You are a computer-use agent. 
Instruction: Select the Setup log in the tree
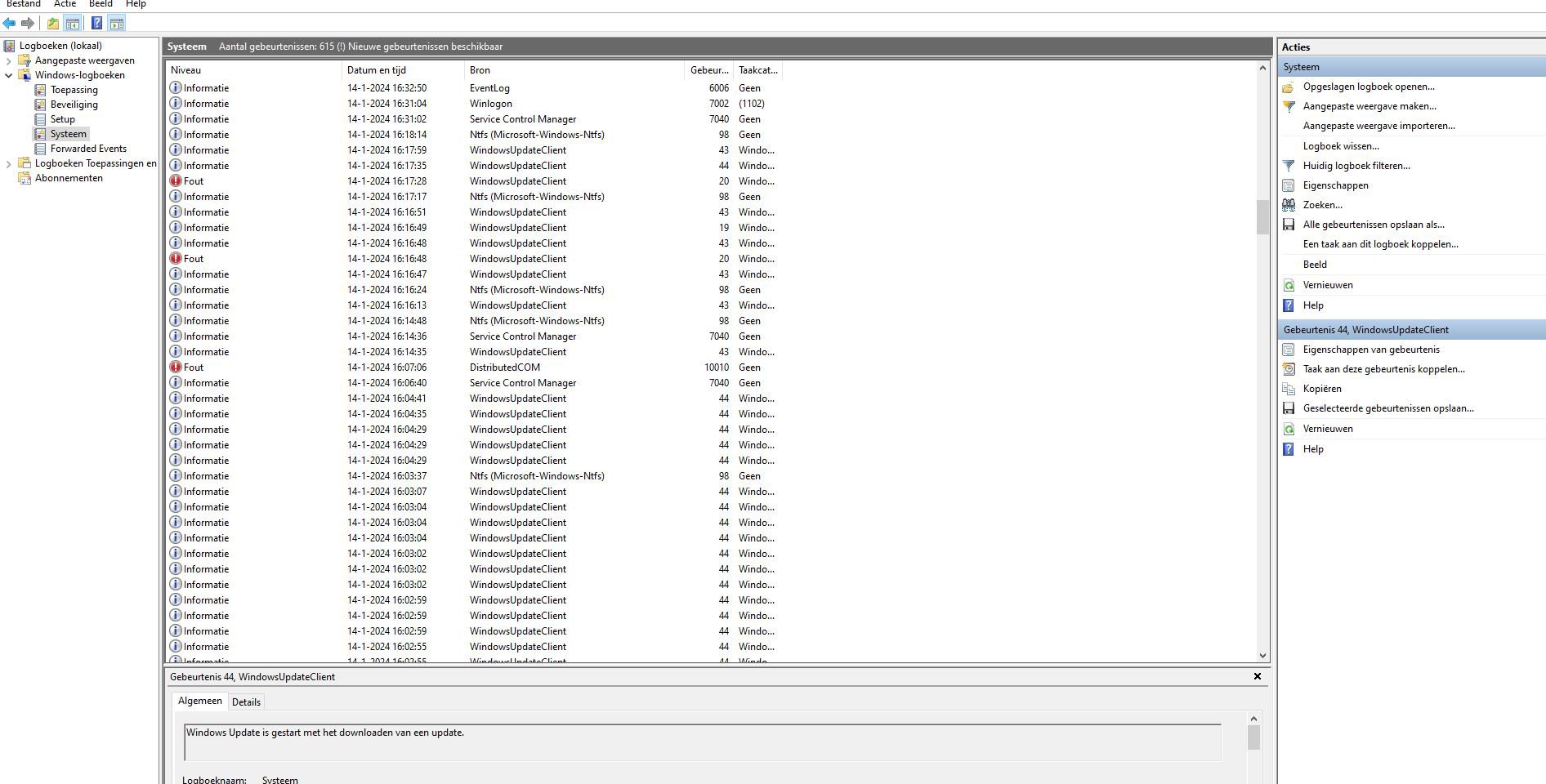pyautogui.click(x=62, y=119)
